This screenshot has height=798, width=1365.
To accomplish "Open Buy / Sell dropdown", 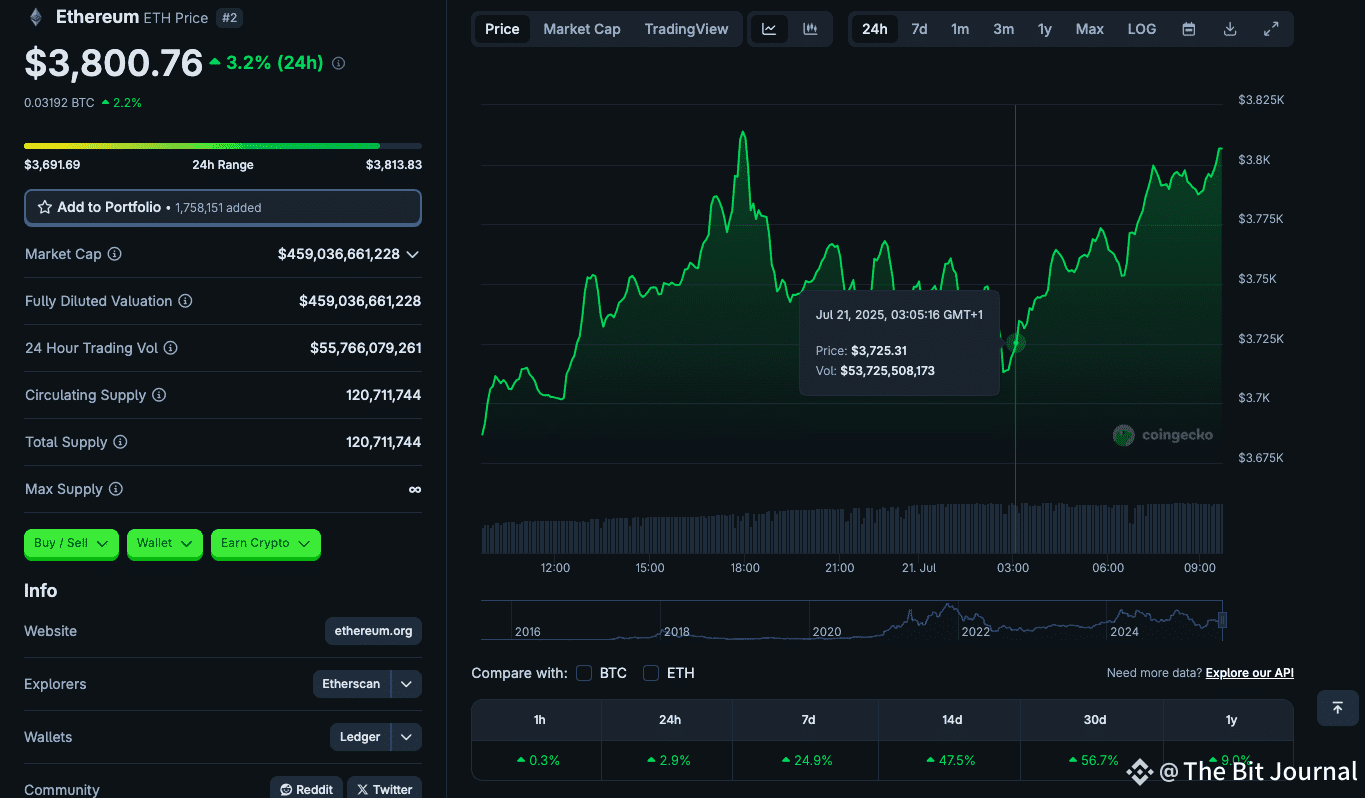I will (71, 543).
